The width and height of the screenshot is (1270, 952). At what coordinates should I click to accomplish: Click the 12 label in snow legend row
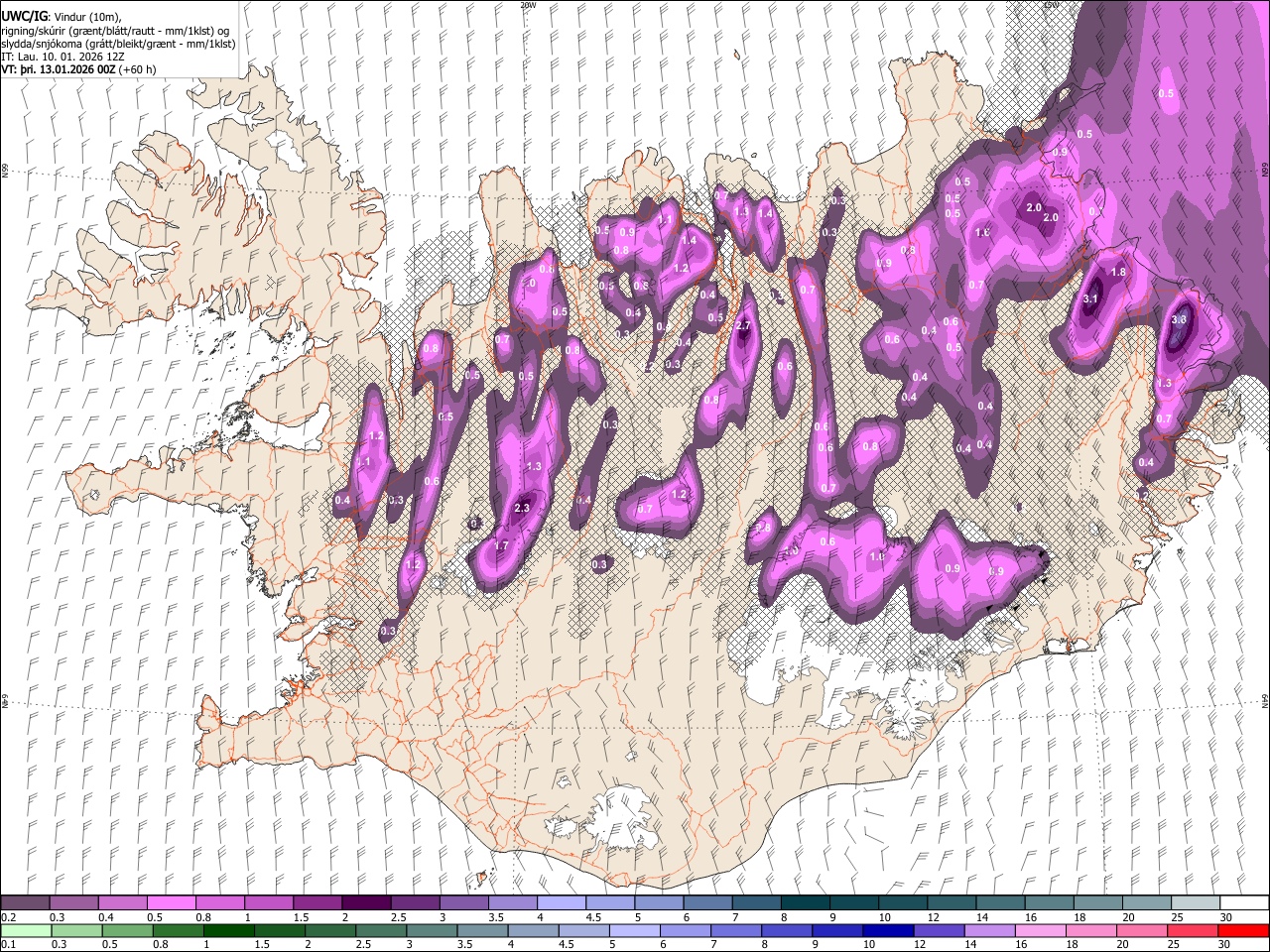tap(933, 917)
